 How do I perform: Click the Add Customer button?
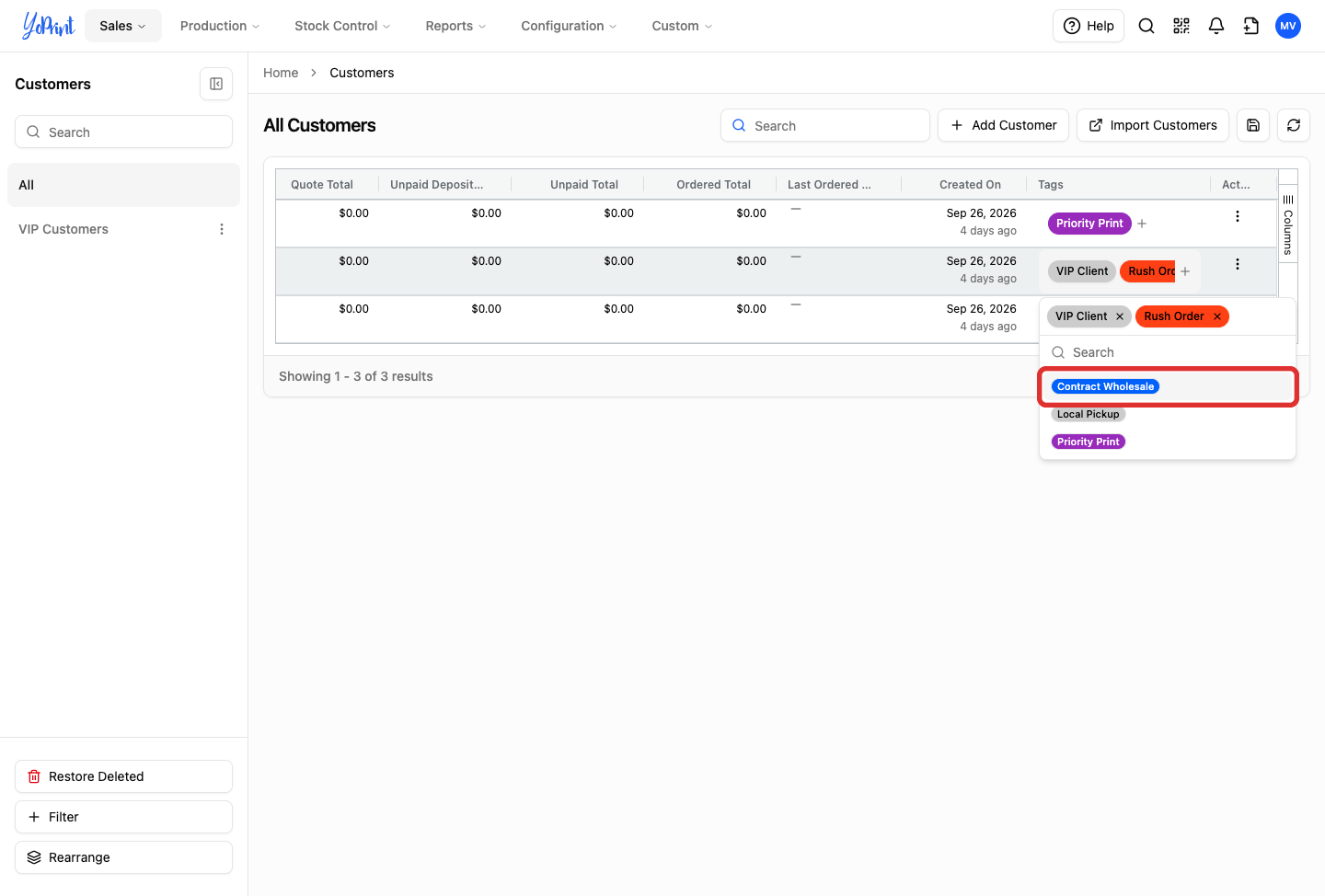1004,125
